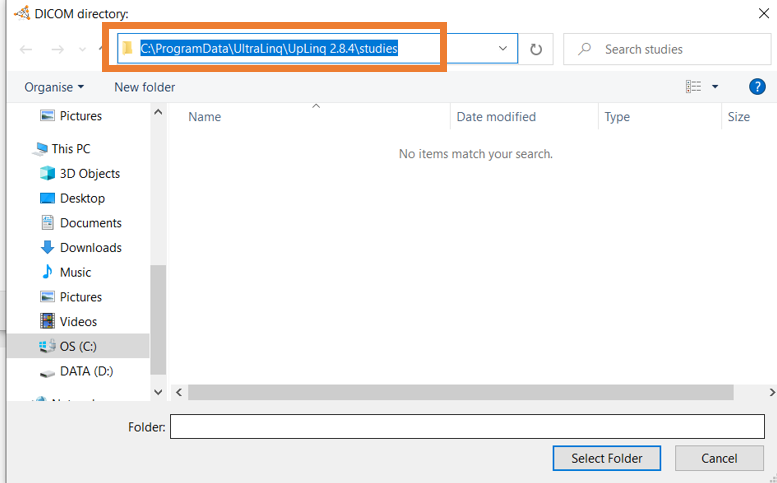Click the search magnifier icon
Viewport: 777px width, 483px height.
(585, 49)
